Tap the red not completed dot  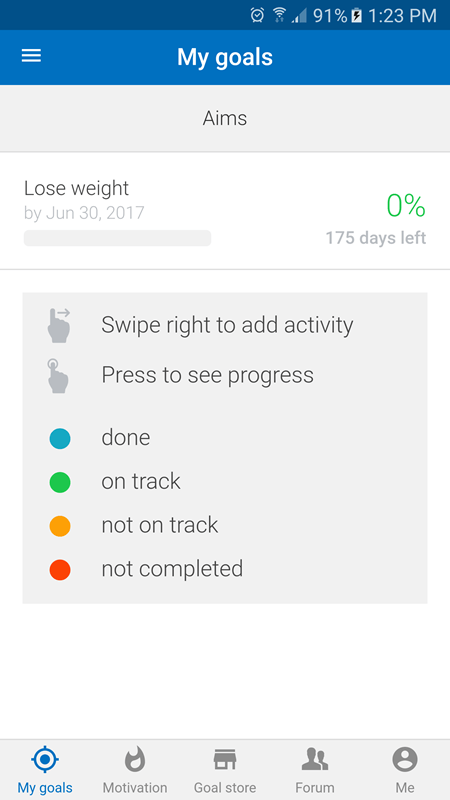tap(60, 569)
